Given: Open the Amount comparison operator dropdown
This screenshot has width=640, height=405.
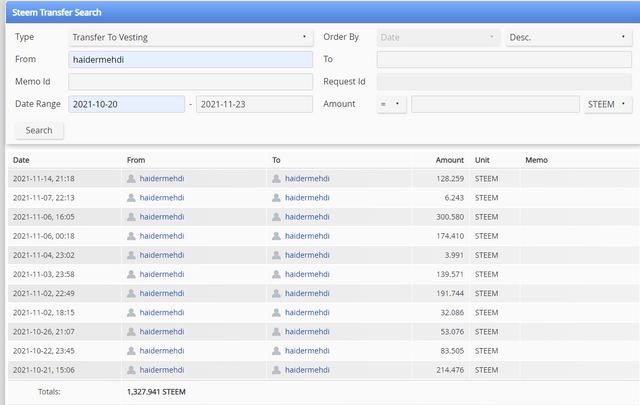Looking at the screenshot, I should coord(391,104).
